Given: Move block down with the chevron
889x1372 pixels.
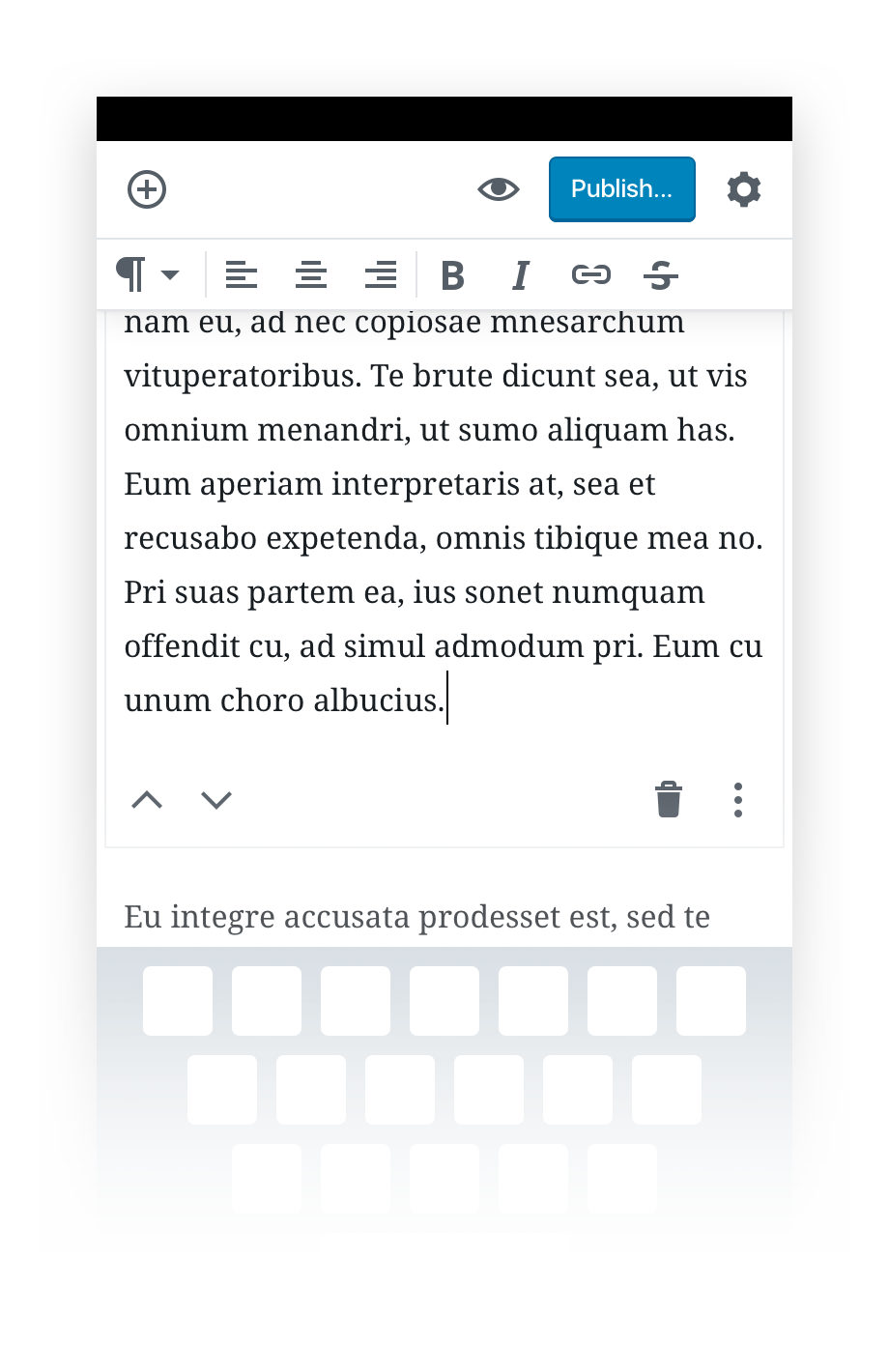Looking at the screenshot, I should (216, 800).
